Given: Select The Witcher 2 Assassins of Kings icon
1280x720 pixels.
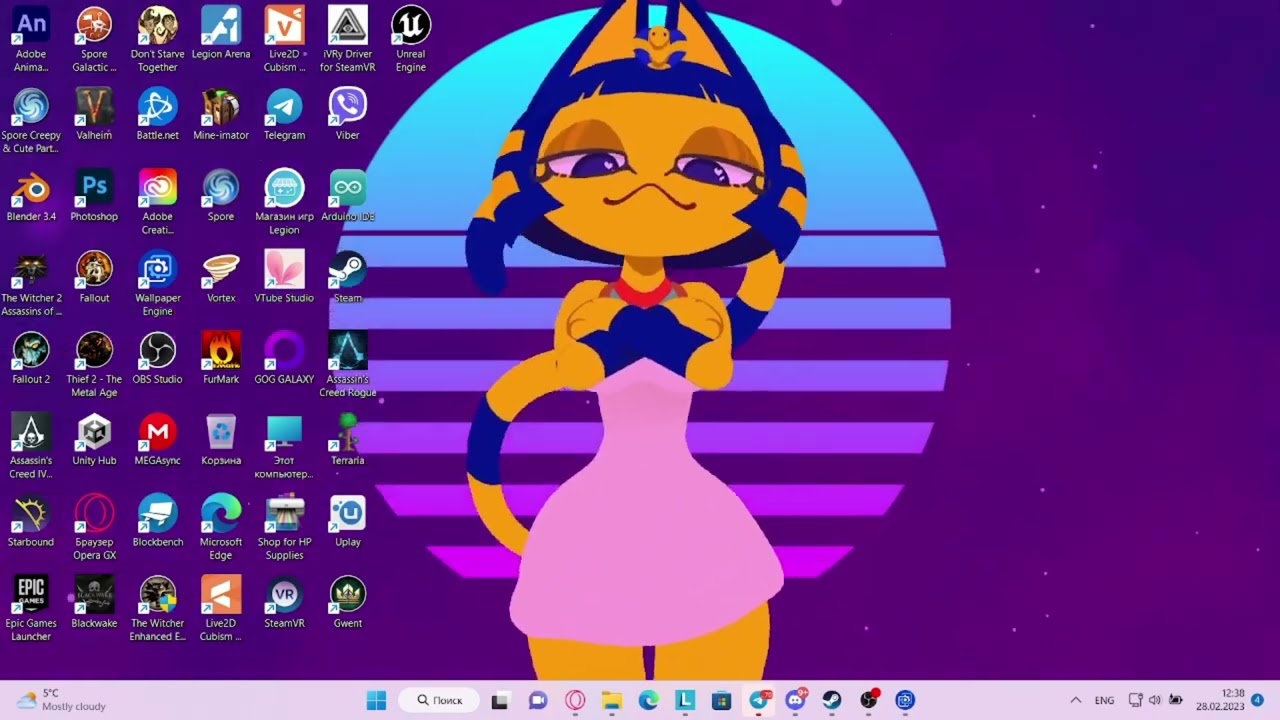Looking at the screenshot, I should click(31, 284).
